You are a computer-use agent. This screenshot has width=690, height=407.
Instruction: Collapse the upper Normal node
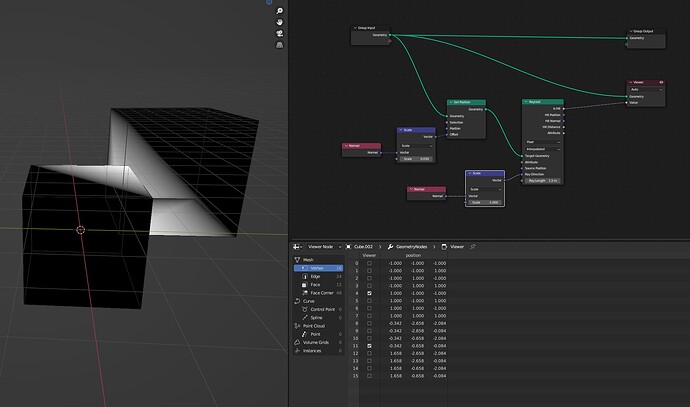coord(346,146)
